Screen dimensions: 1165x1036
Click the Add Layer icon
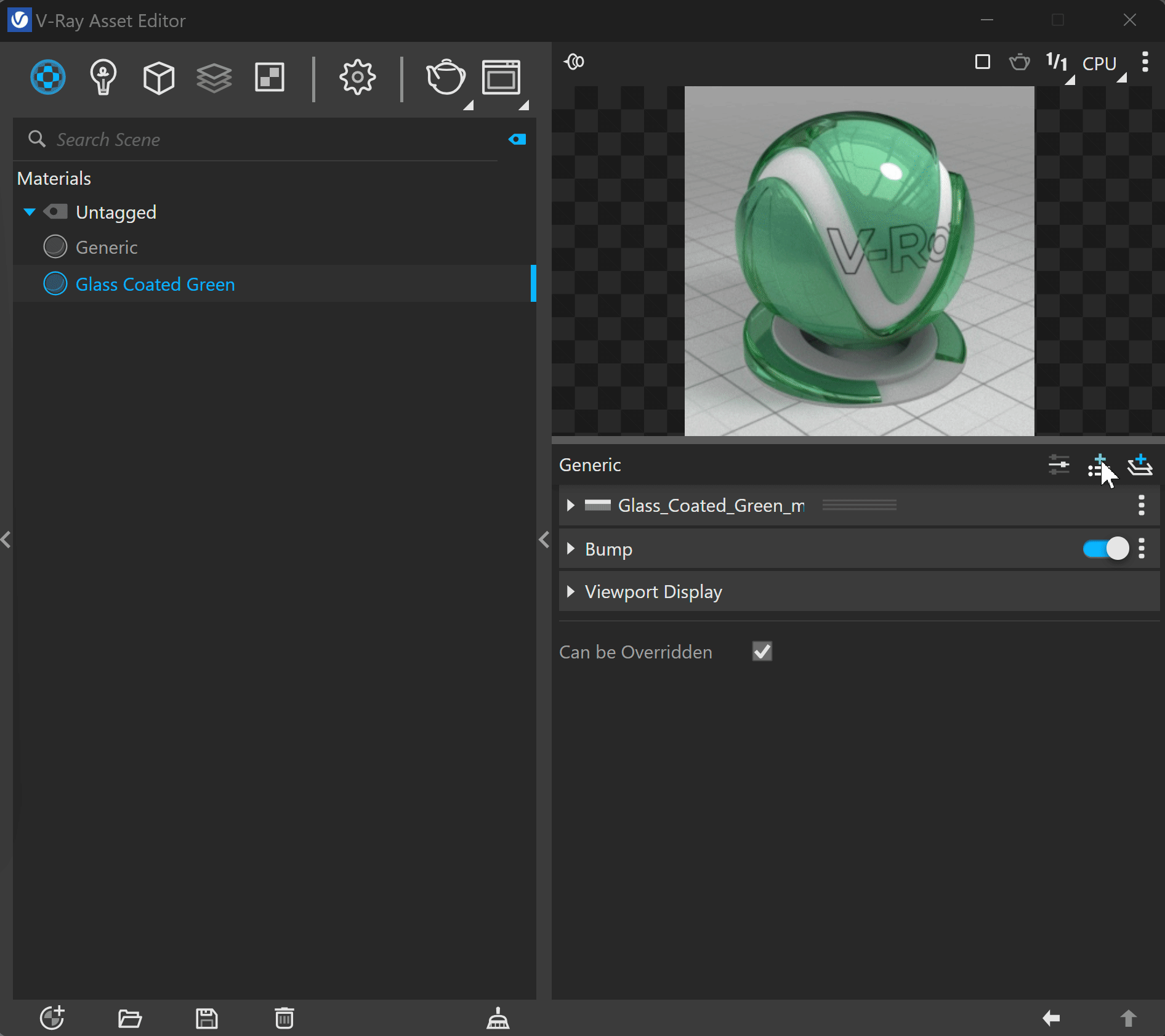(1140, 465)
